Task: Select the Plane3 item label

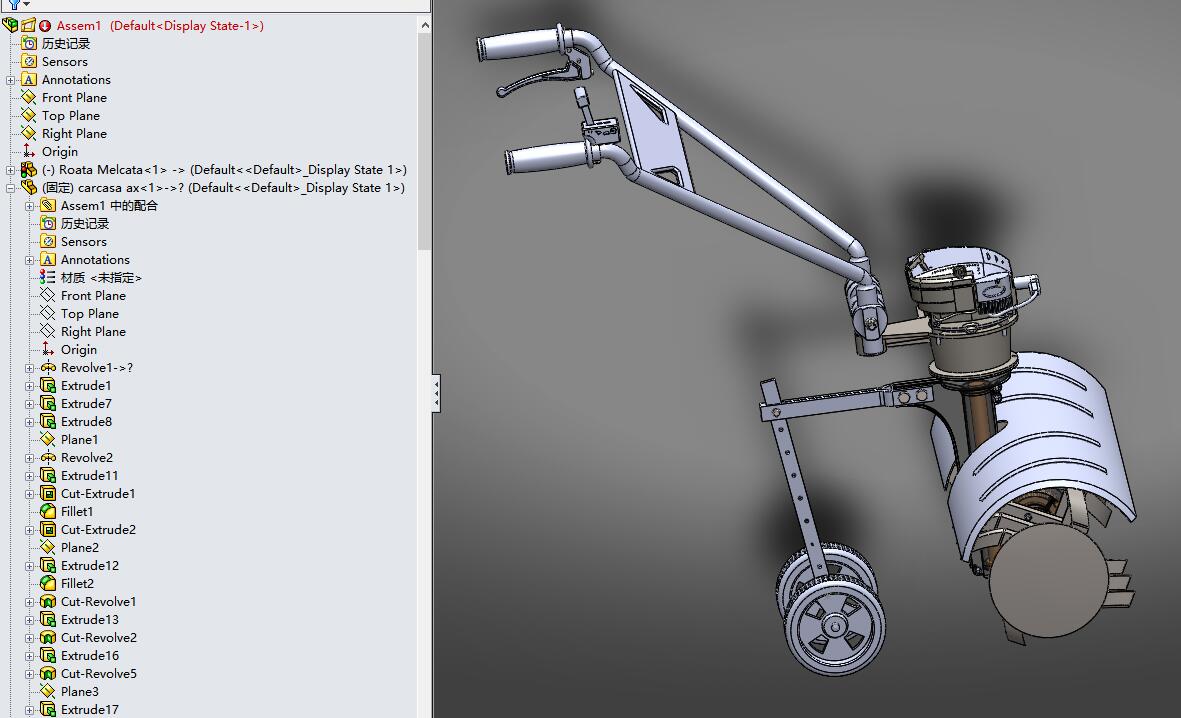Action: click(x=79, y=692)
